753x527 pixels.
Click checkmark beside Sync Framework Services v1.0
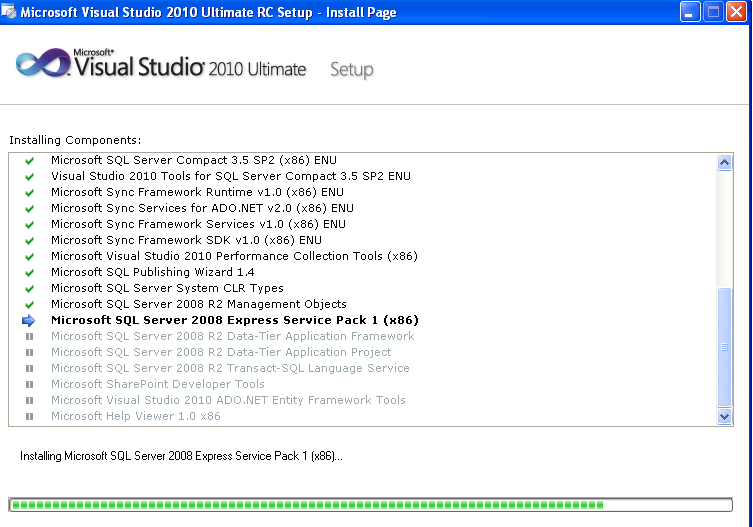pyautogui.click(x=29, y=224)
